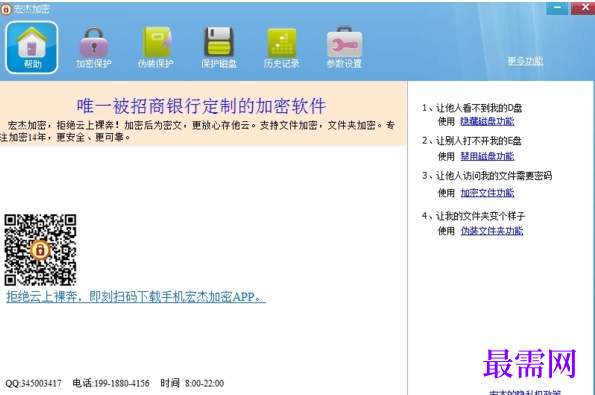Click the text 3、让他人访问我的文件需要密码
595x395 pixels.
(x=487, y=176)
